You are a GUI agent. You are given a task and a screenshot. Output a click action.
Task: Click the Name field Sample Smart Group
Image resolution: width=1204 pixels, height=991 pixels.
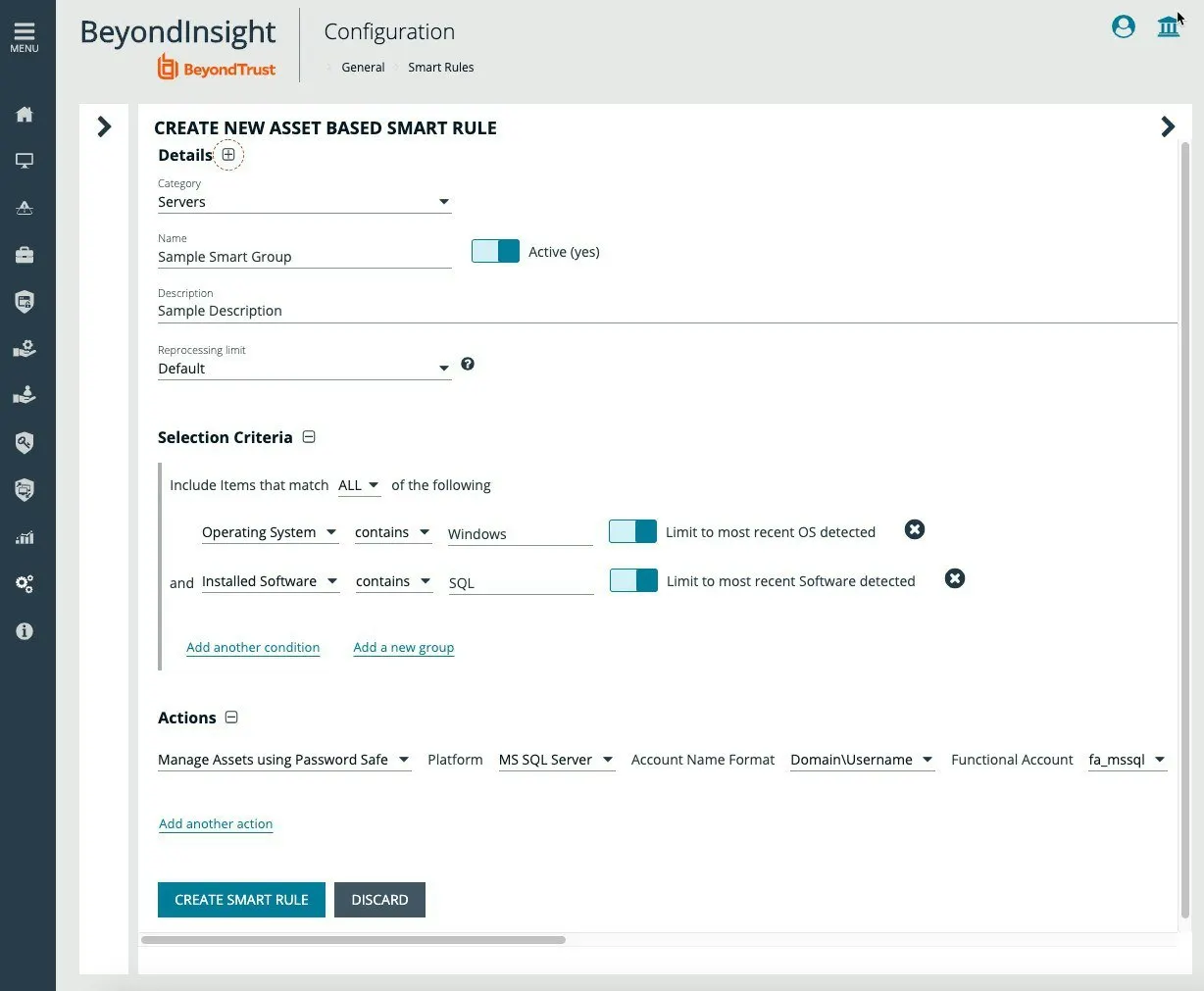click(304, 257)
